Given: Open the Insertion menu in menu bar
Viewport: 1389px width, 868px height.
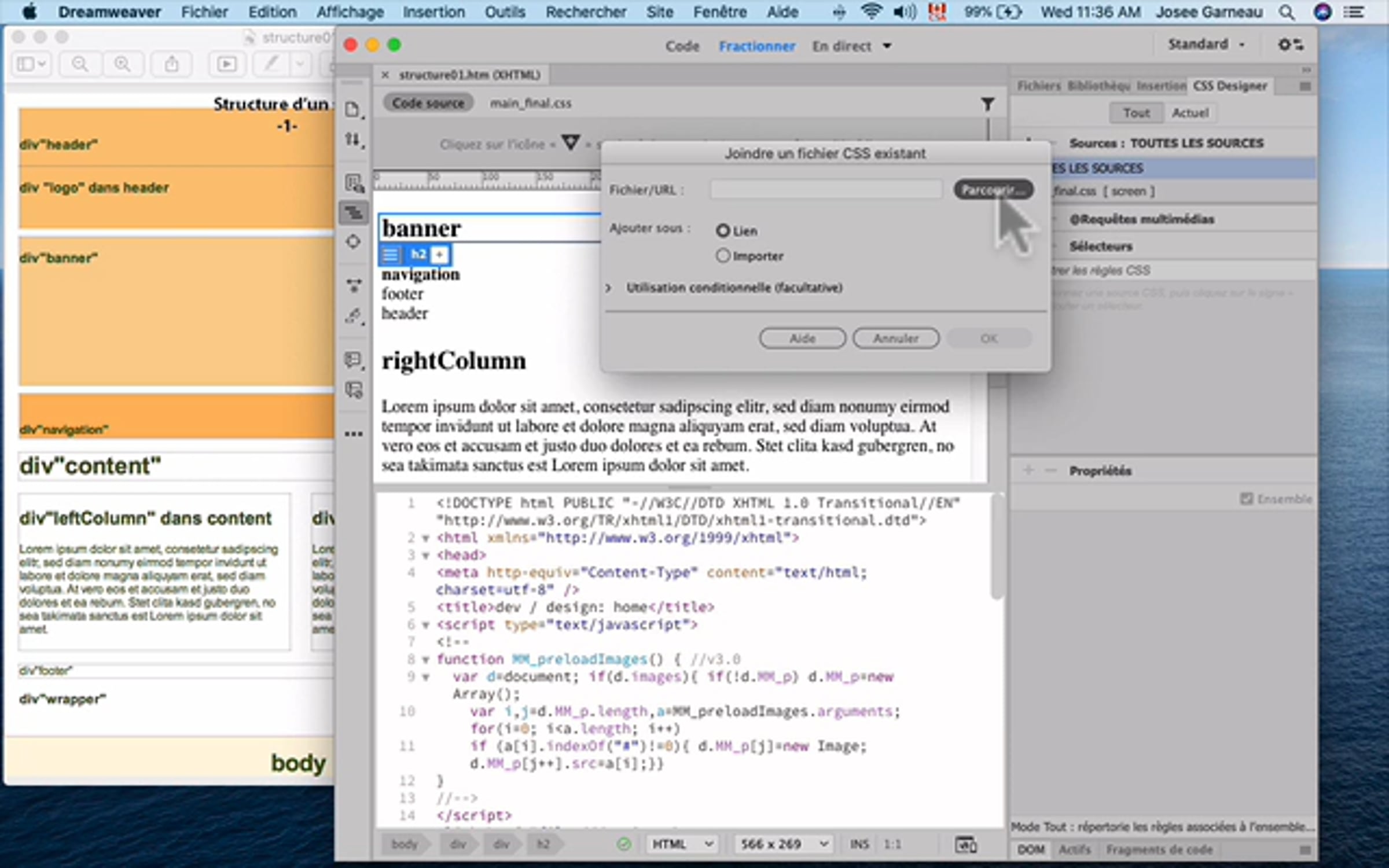Looking at the screenshot, I should tap(433, 12).
